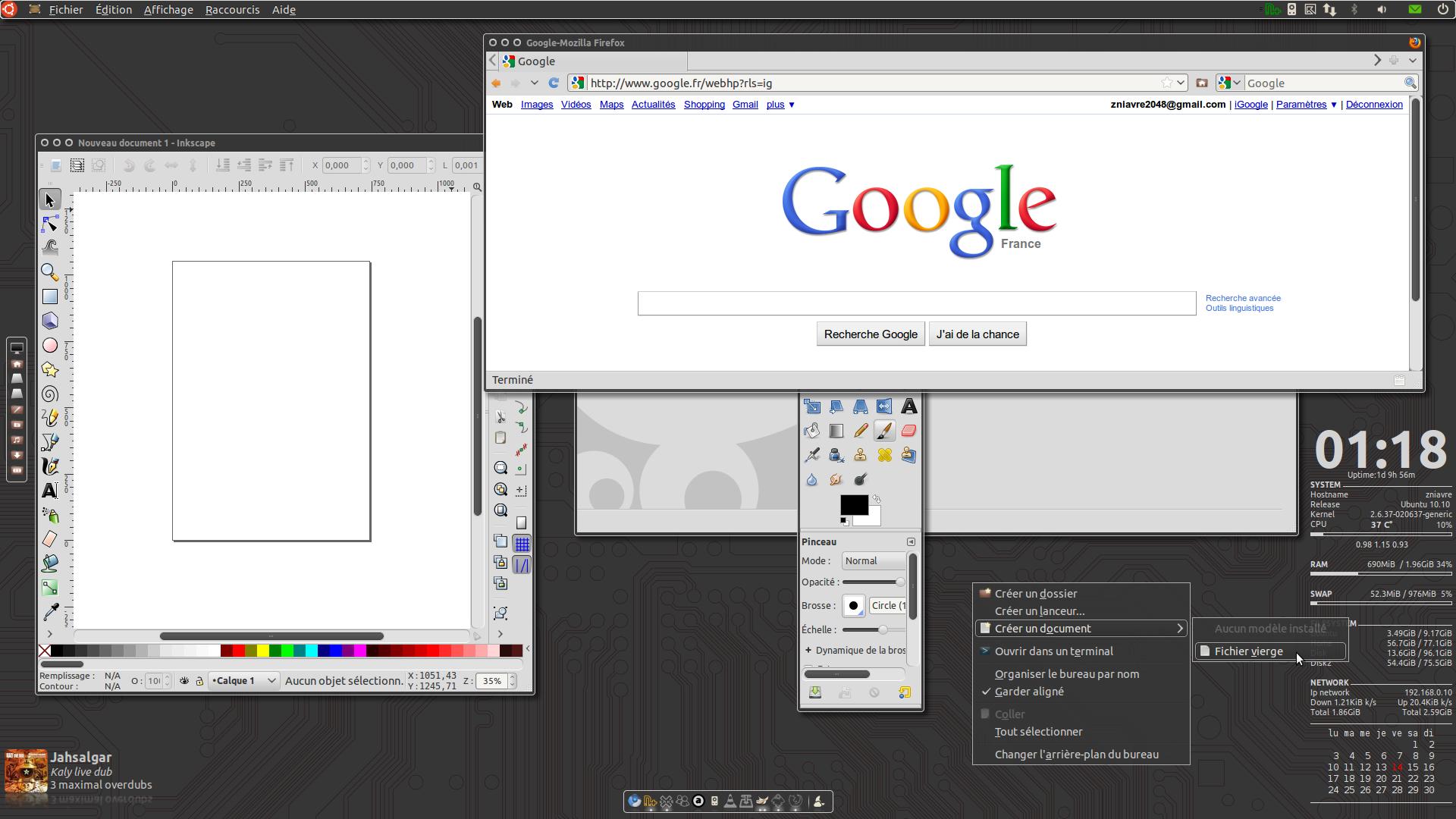This screenshot has height=819, width=1456.
Task: Select the GIMP pencil tool
Action: (x=860, y=431)
